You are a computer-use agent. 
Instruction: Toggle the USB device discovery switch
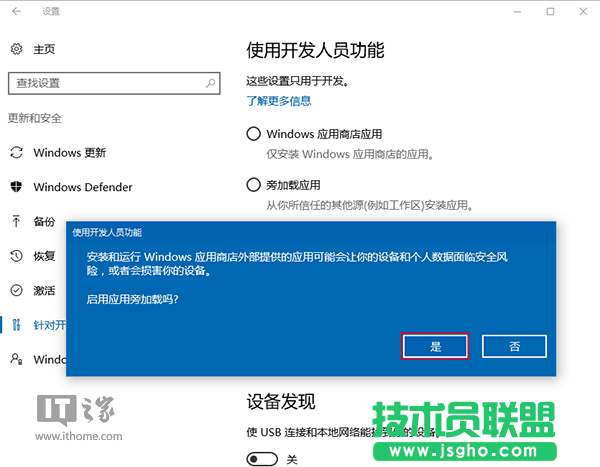point(262,459)
